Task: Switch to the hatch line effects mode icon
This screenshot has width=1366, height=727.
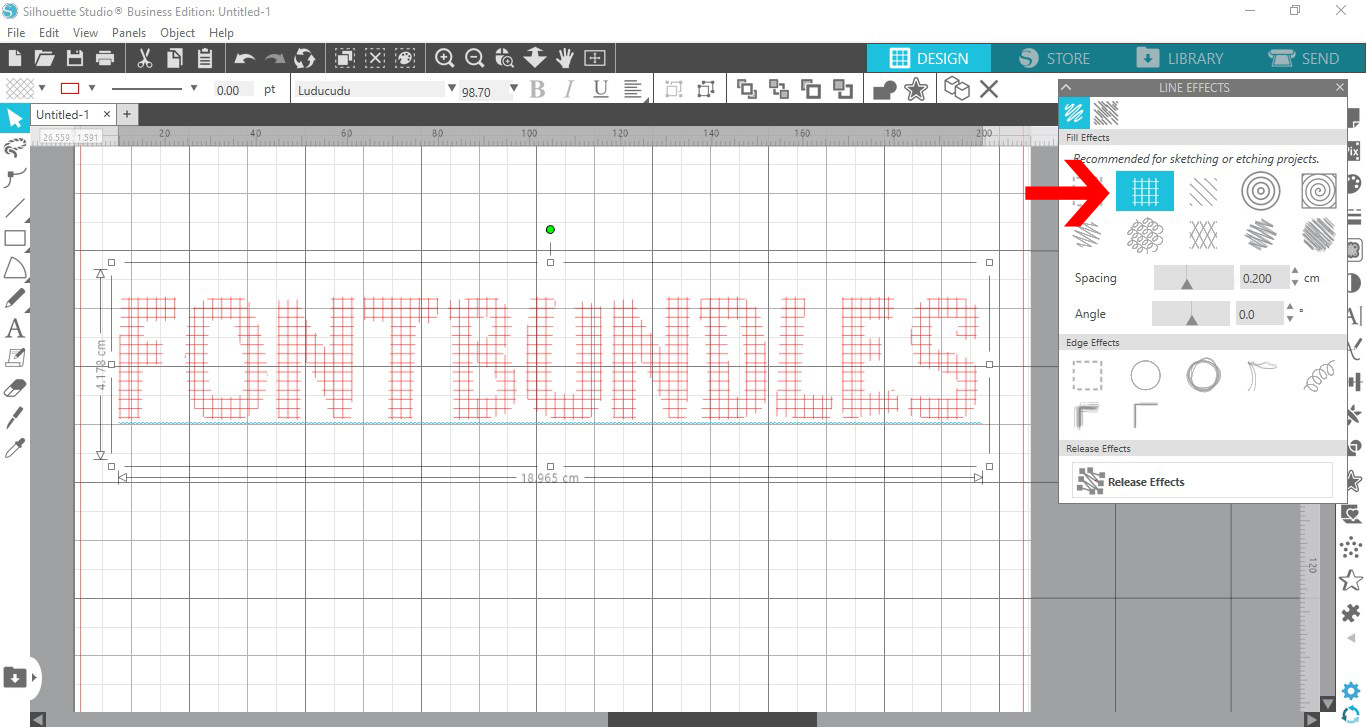Action: (x=1106, y=112)
